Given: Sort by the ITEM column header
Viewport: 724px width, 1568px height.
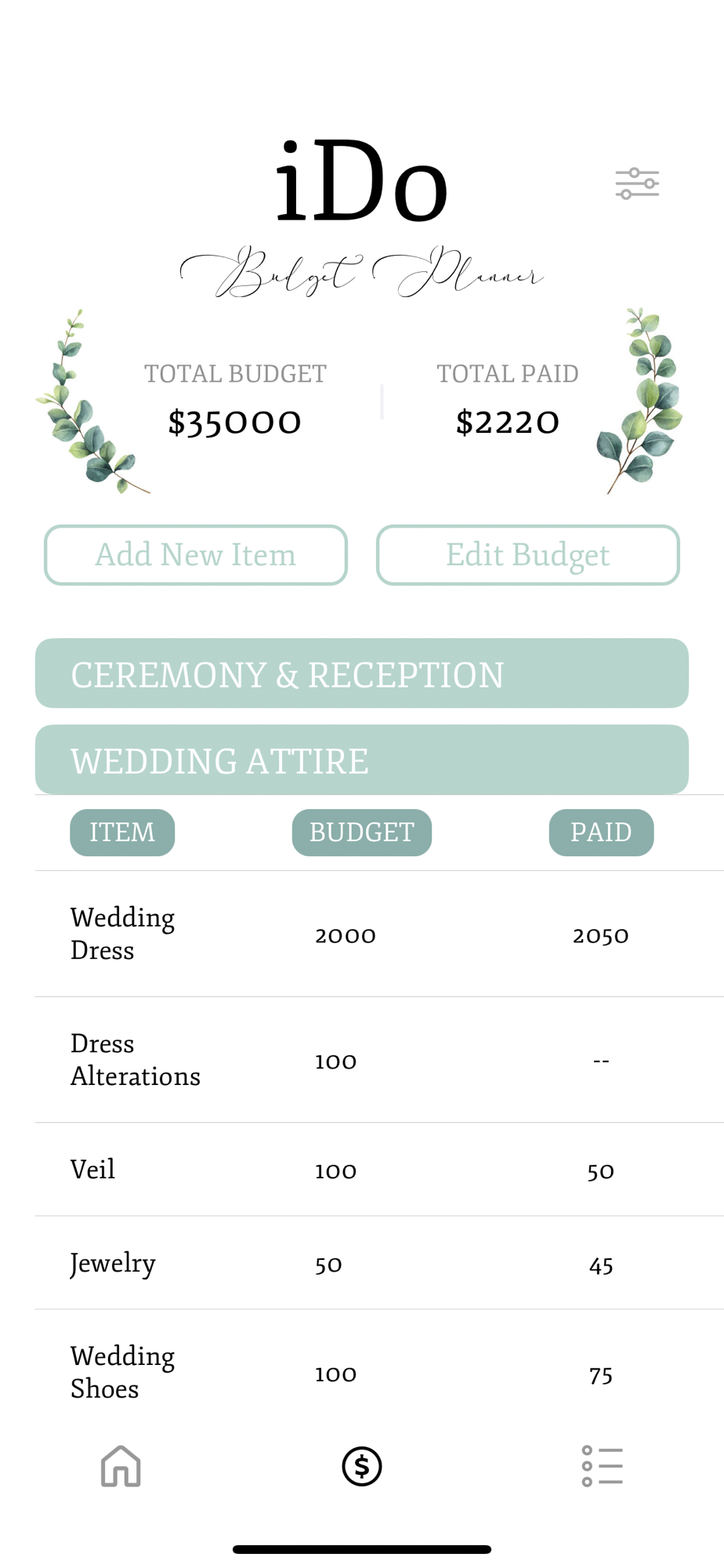Looking at the screenshot, I should pyautogui.click(x=122, y=833).
